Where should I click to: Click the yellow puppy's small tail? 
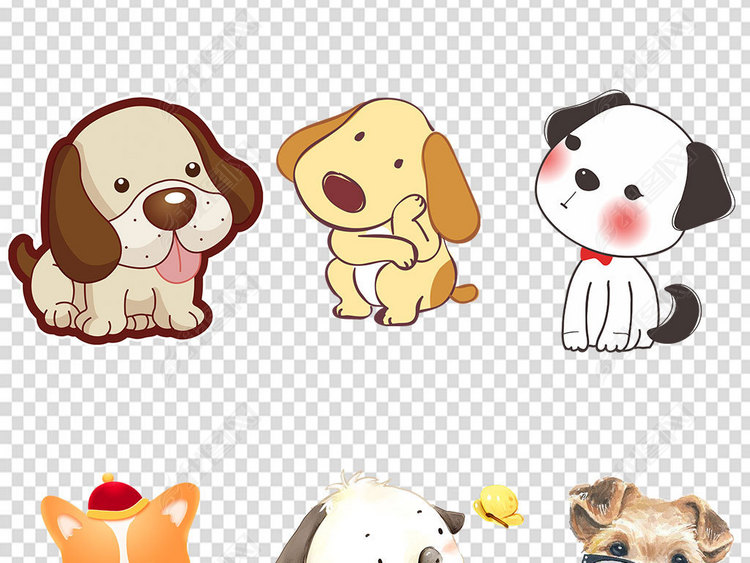[464, 293]
